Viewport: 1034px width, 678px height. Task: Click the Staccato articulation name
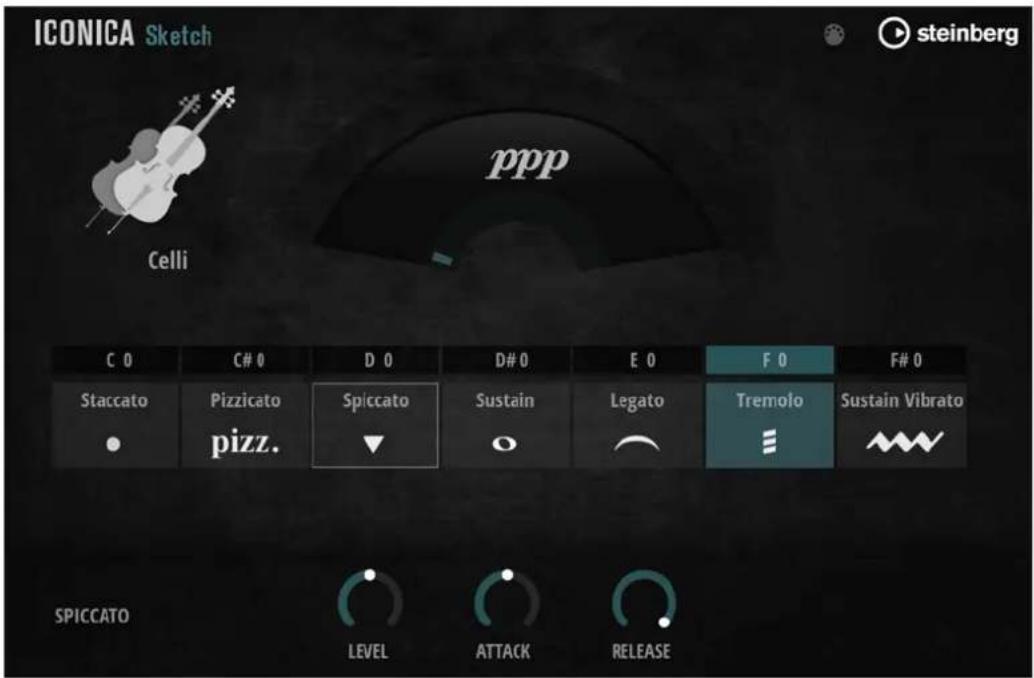(x=114, y=400)
